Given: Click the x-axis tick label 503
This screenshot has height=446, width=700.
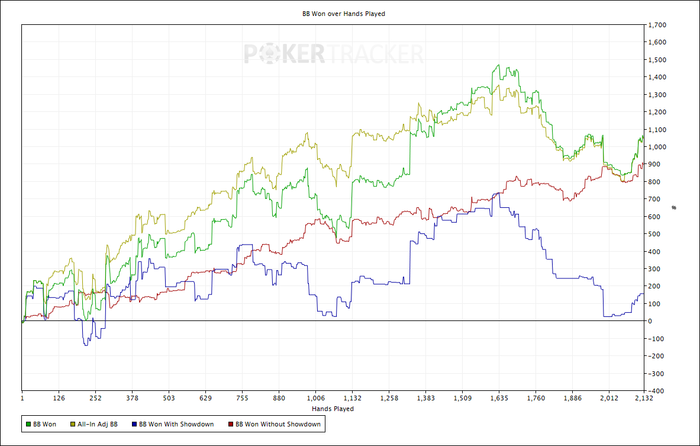Looking at the screenshot, I should 169,398.
